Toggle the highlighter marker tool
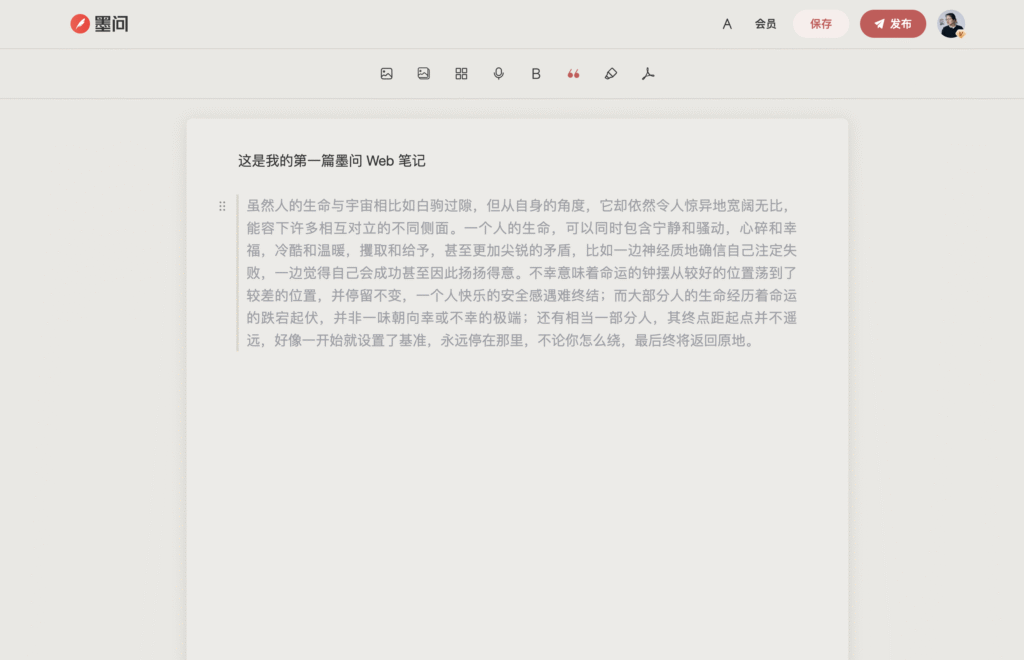Image resolution: width=1024 pixels, height=660 pixels. pyautogui.click(x=611, y=74)
